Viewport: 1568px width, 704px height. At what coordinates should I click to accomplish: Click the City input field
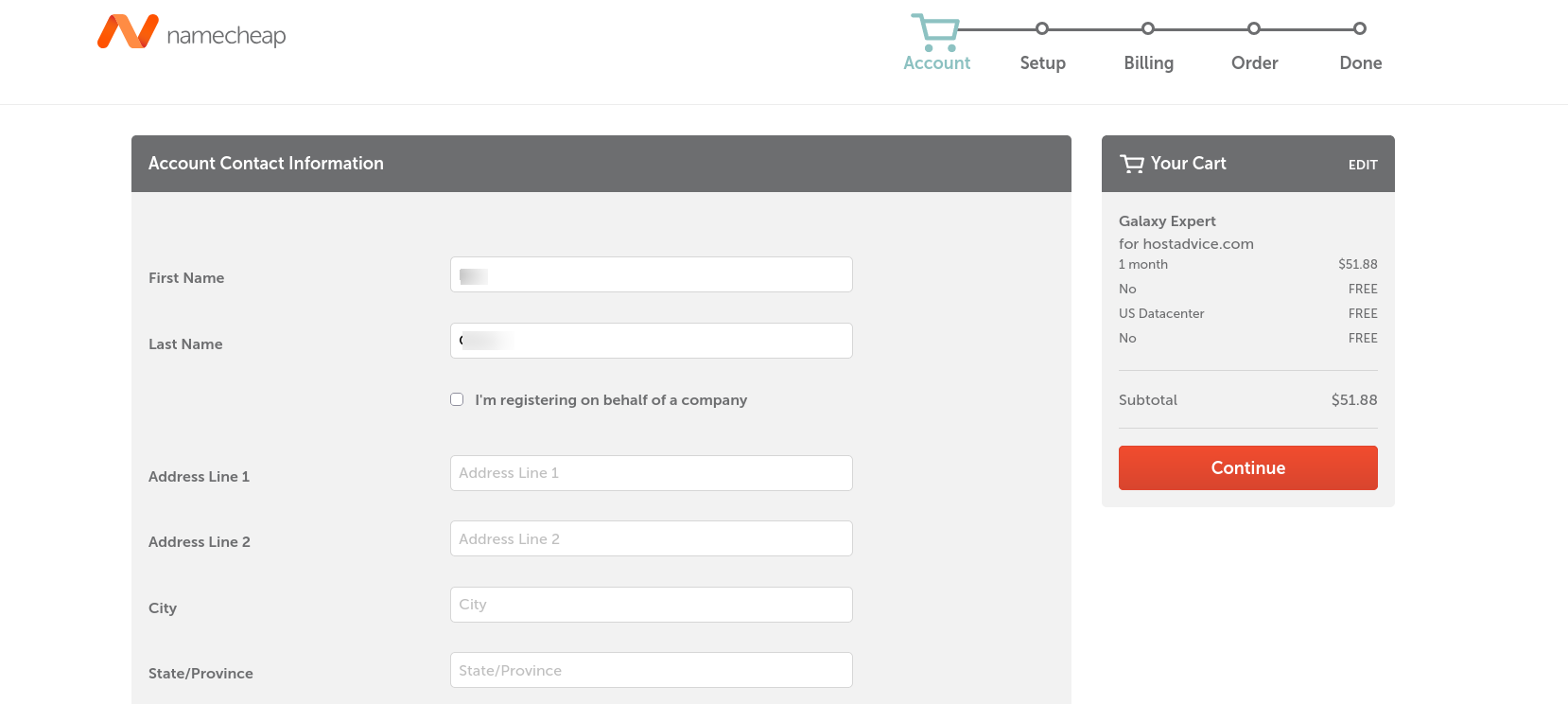(652, 605)
